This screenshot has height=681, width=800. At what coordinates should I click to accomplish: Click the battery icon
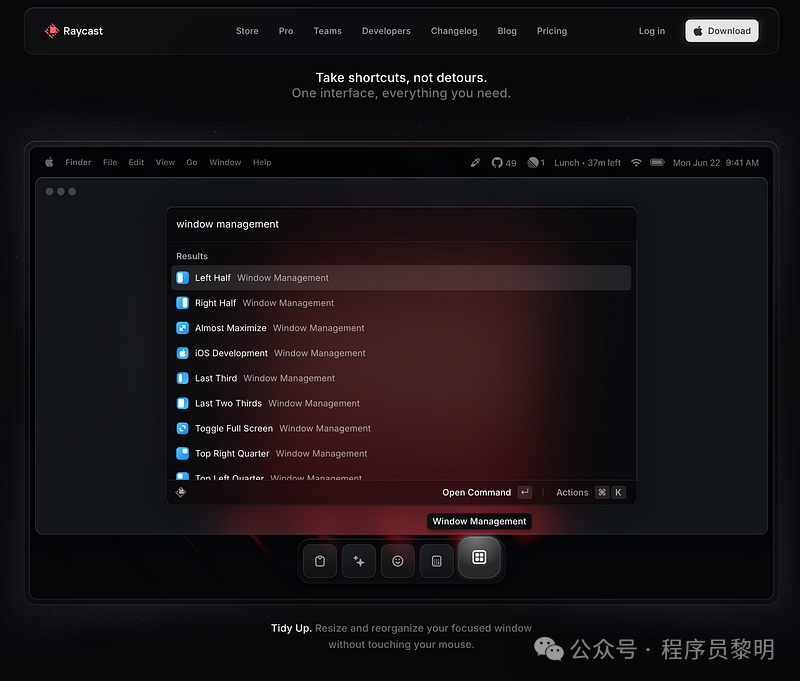point(657,162)
